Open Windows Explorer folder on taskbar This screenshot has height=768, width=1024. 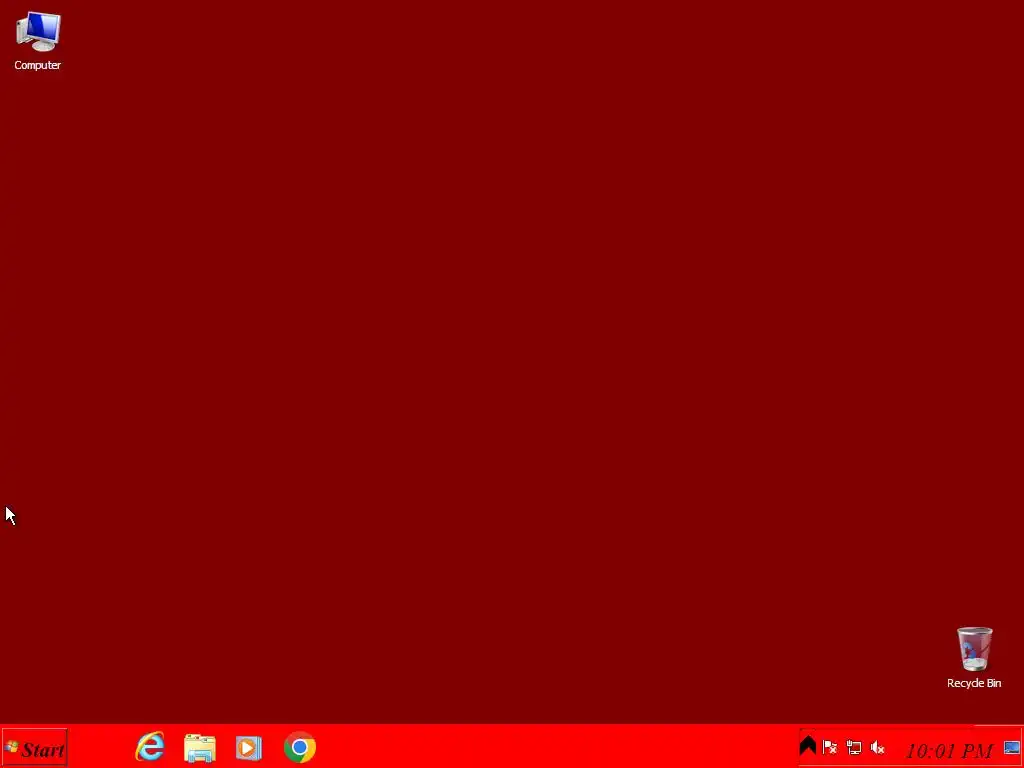point(200,748)
